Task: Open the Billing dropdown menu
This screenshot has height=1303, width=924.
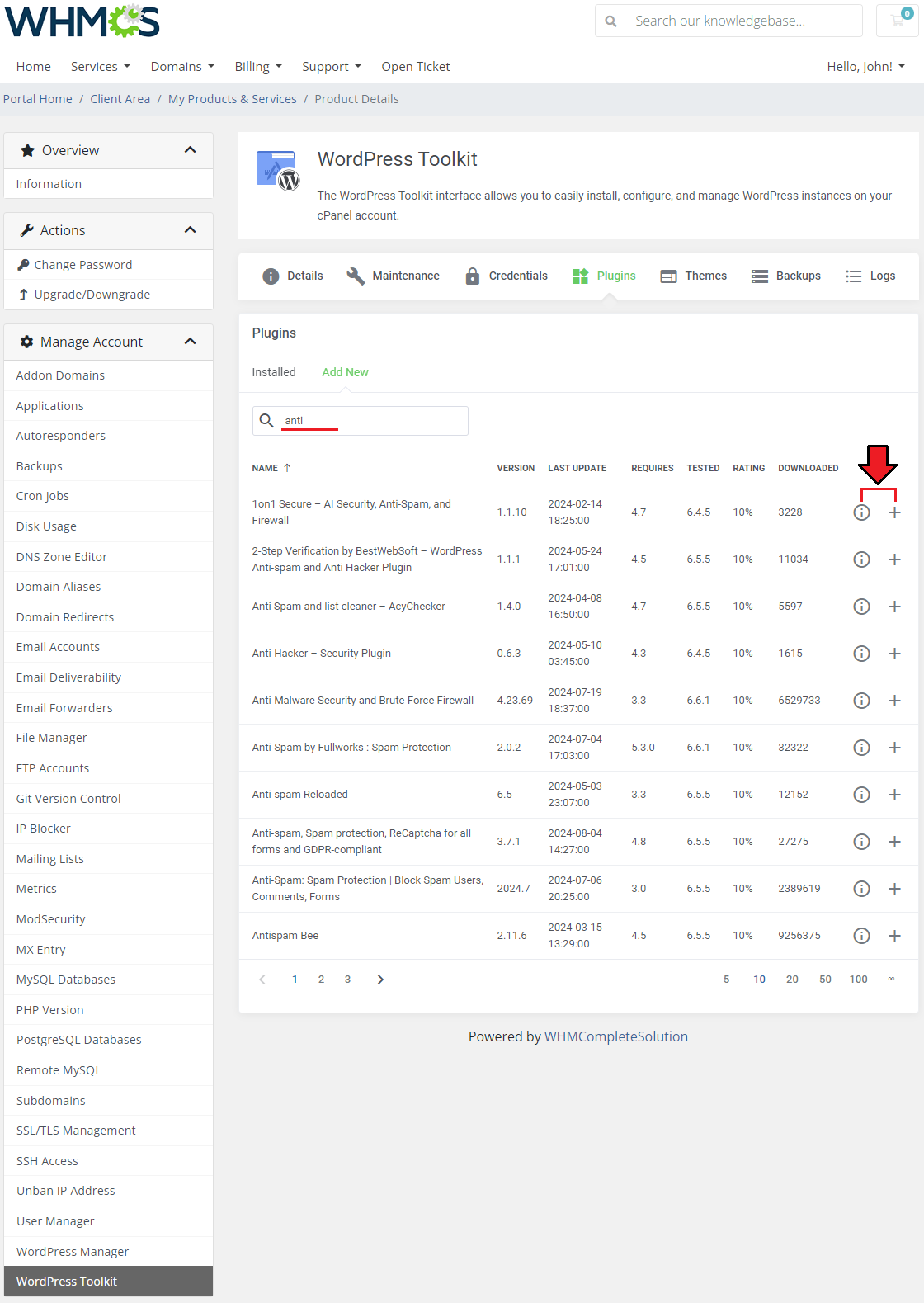Action: pos(258,67)
